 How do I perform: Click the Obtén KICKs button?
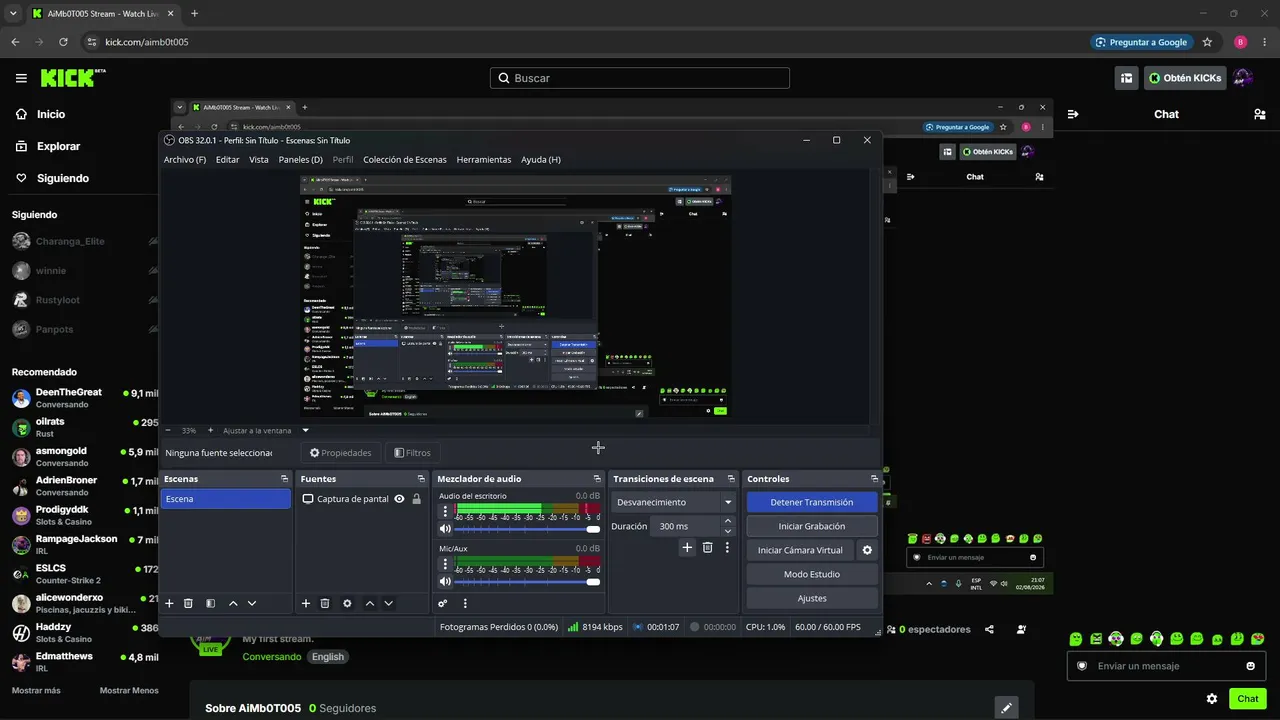[x=1185, y=78]
